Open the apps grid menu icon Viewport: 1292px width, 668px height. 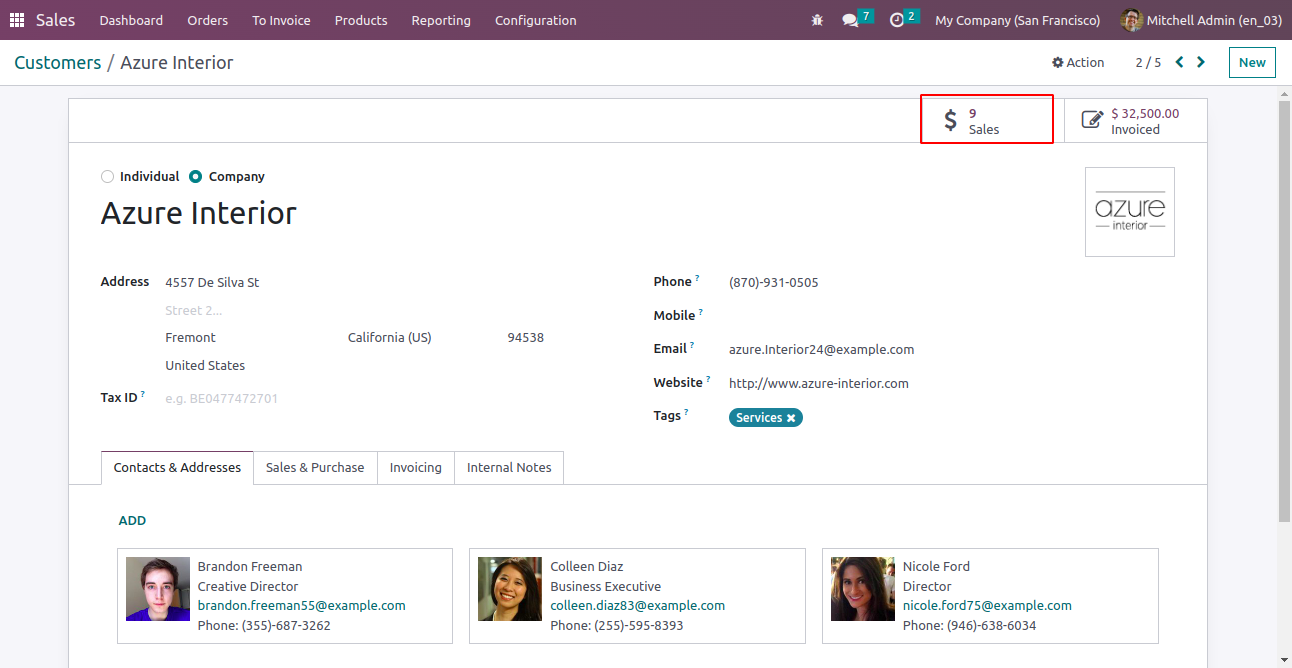[x=17, y=20]
